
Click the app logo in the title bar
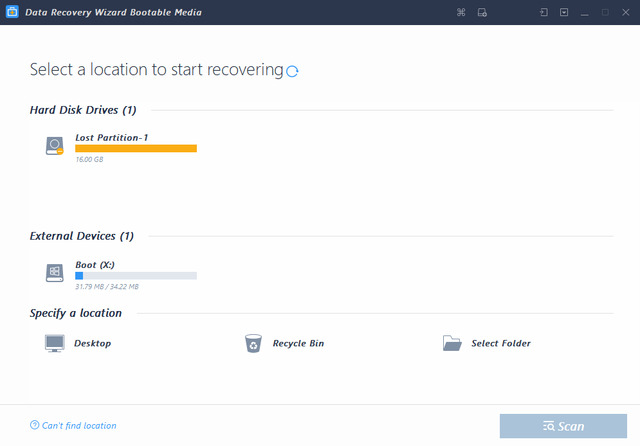13,12
